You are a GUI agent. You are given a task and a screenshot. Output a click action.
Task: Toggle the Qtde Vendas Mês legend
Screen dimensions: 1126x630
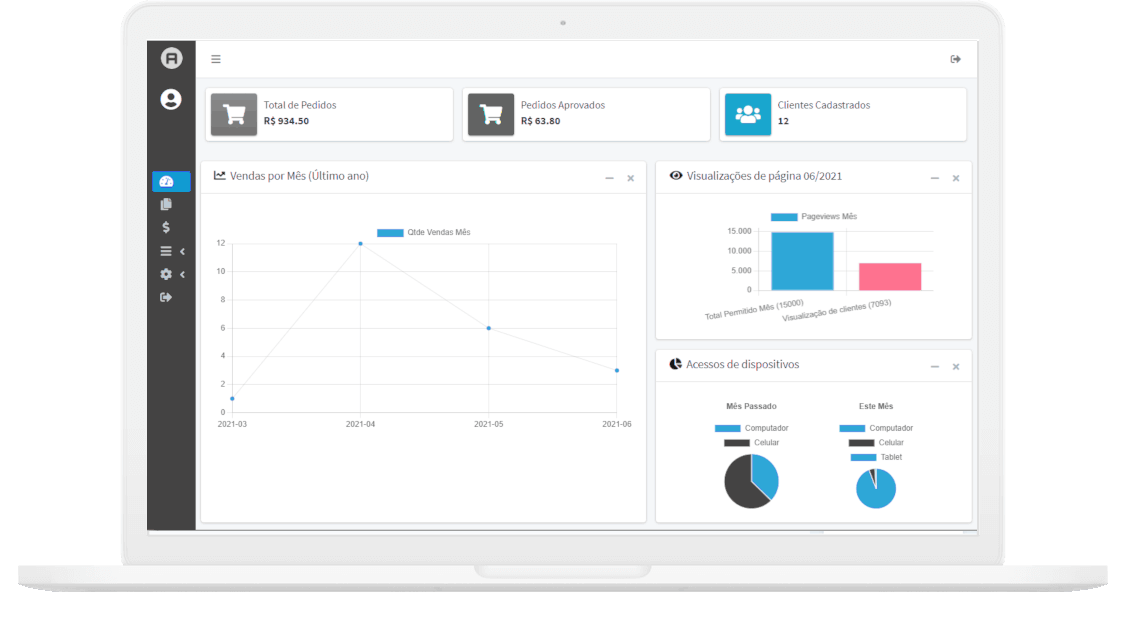click(x=424, y=232)
